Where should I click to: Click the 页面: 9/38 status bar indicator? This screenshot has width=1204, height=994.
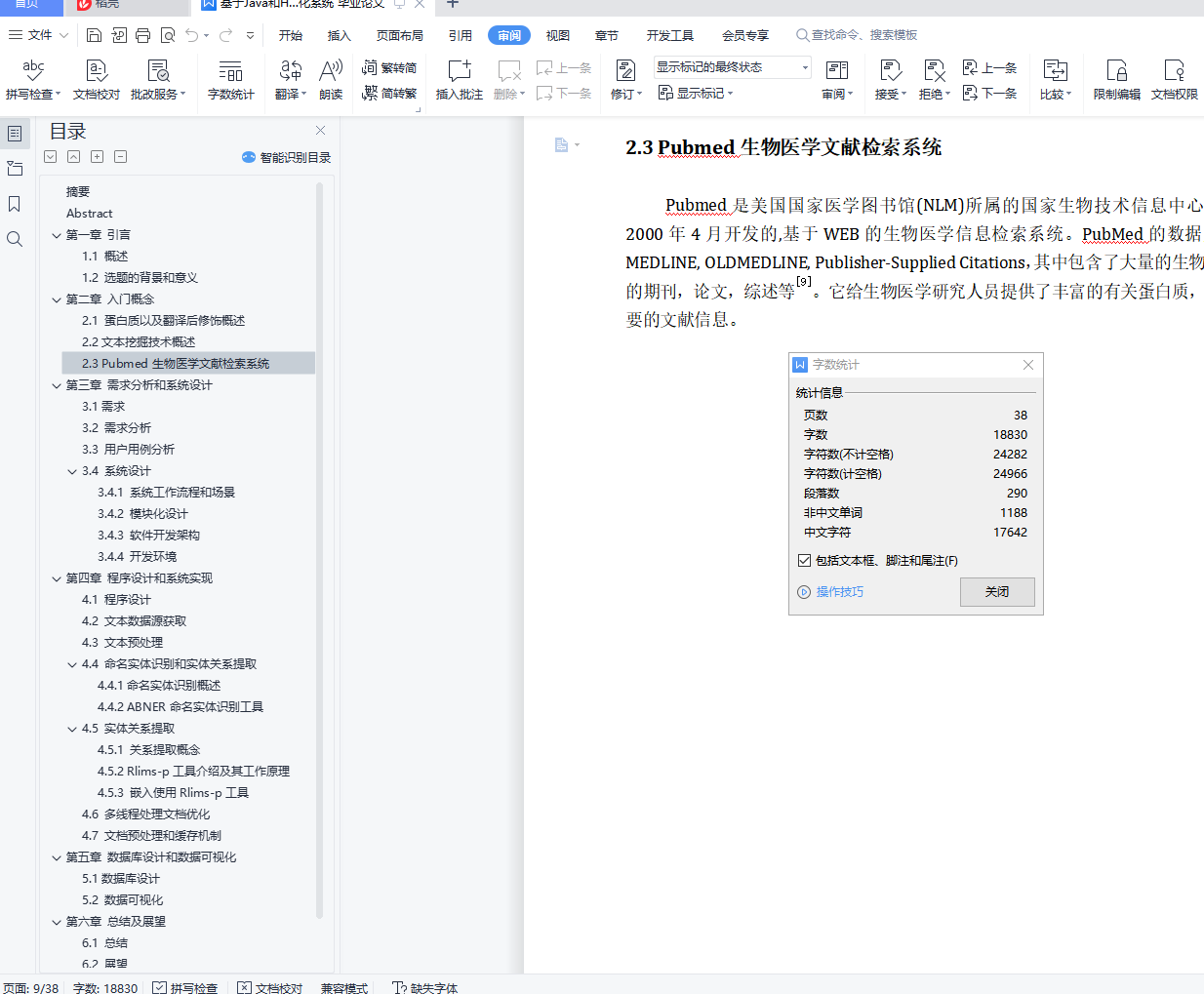(x=31, y=987)
